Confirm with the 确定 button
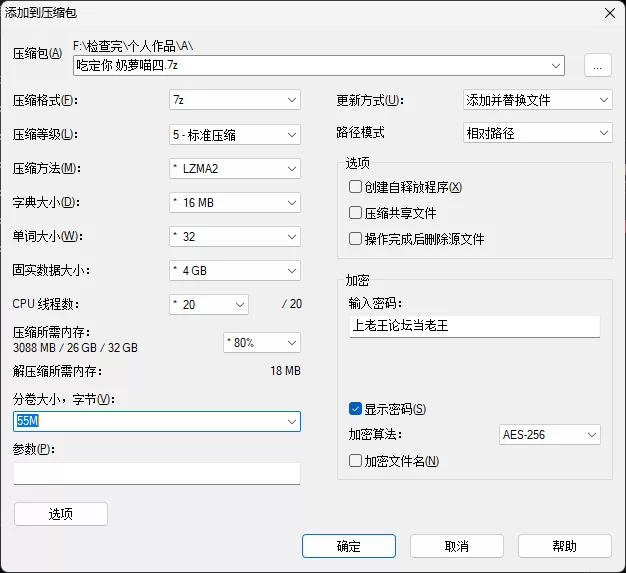Viewport: 626px width, 573px height. 349,546
